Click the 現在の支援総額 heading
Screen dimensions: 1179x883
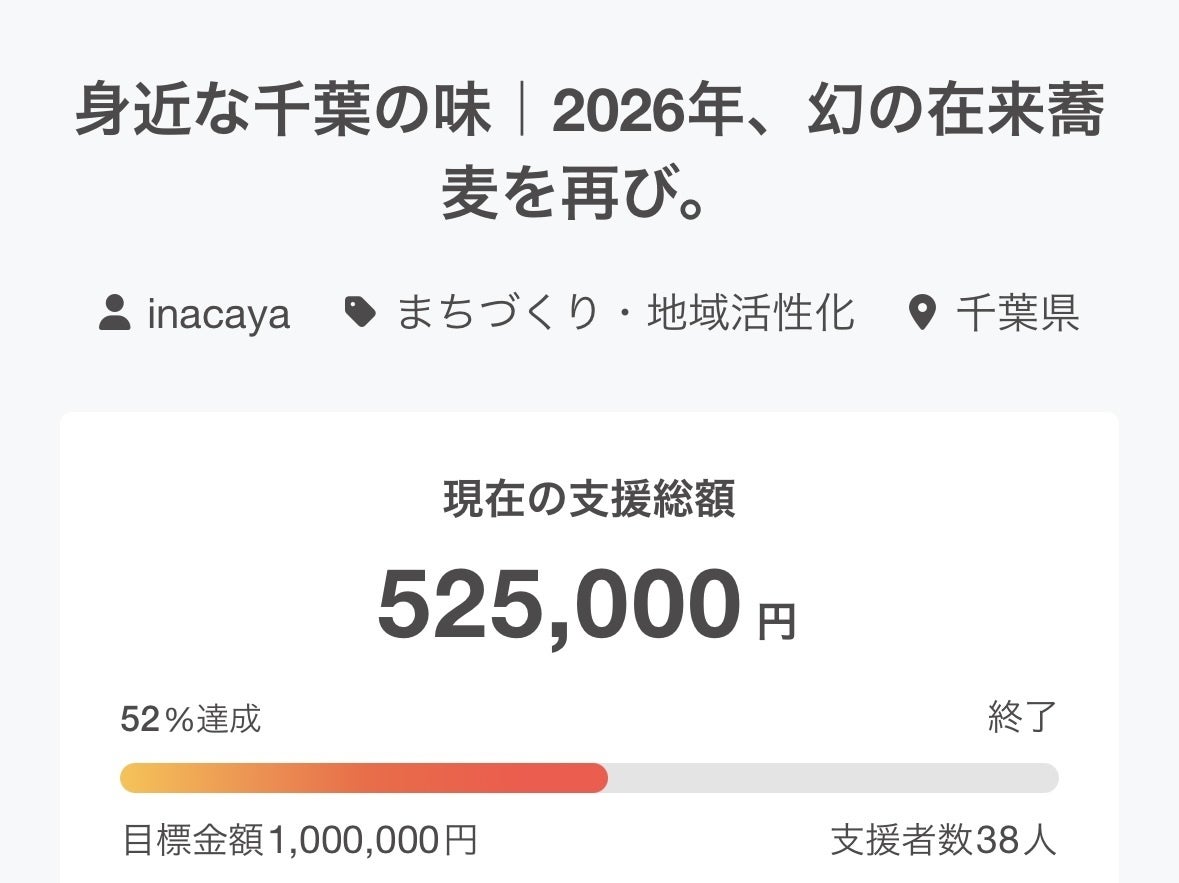coord(589,501)
